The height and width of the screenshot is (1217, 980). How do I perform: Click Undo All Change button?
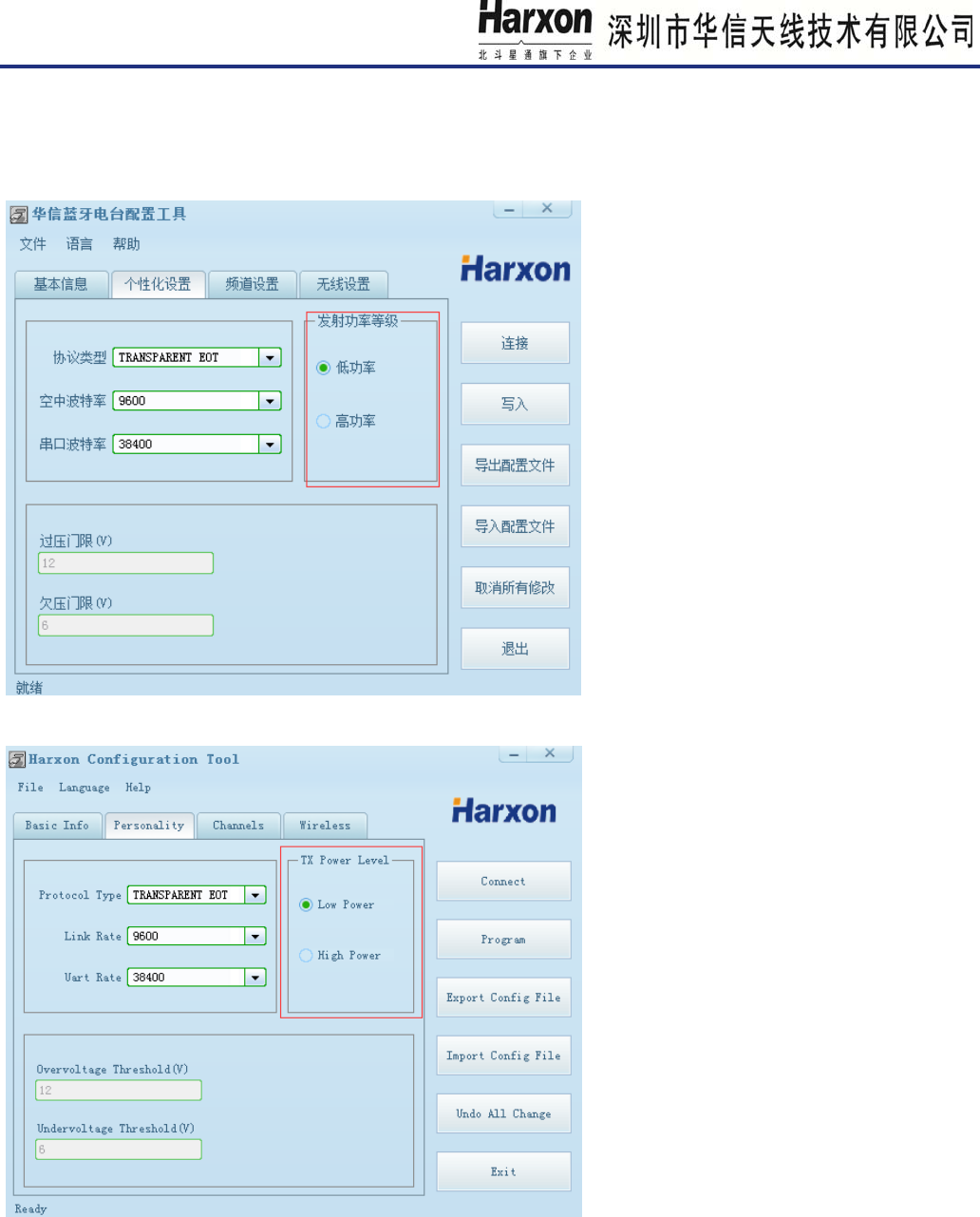click(x=503, y=1113)
